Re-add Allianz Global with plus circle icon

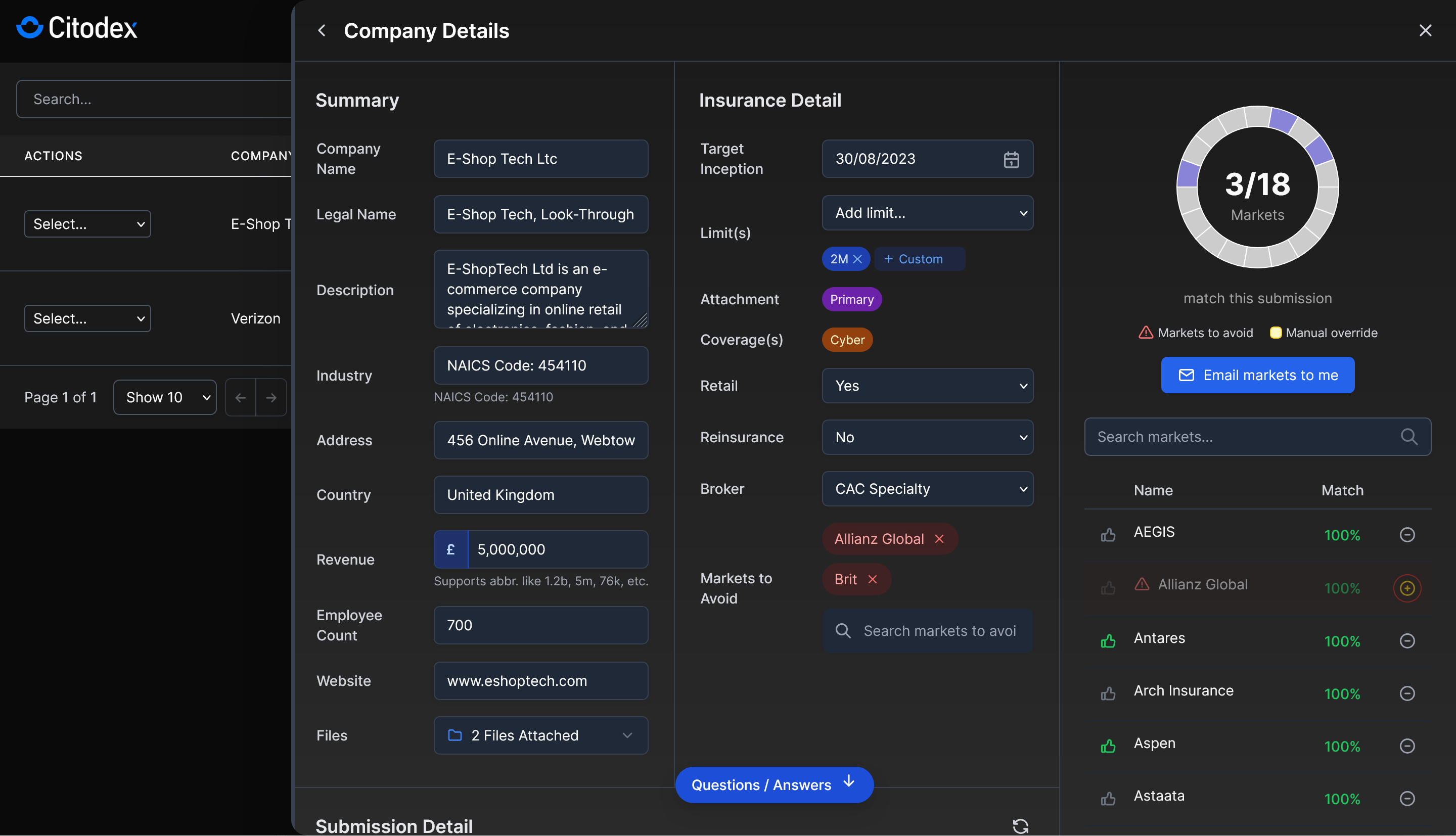tap(1406, 587)
